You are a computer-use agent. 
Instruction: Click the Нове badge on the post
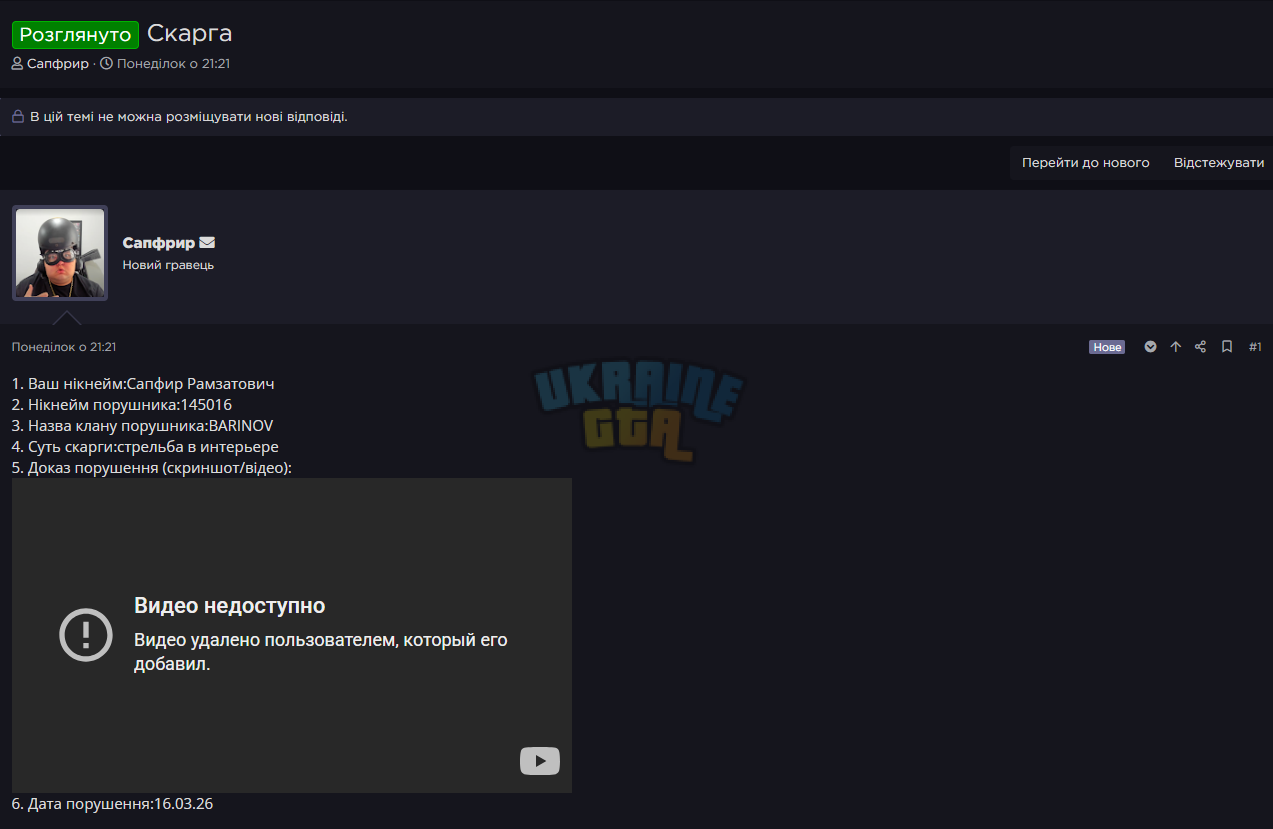click(x=1107, y=347)
